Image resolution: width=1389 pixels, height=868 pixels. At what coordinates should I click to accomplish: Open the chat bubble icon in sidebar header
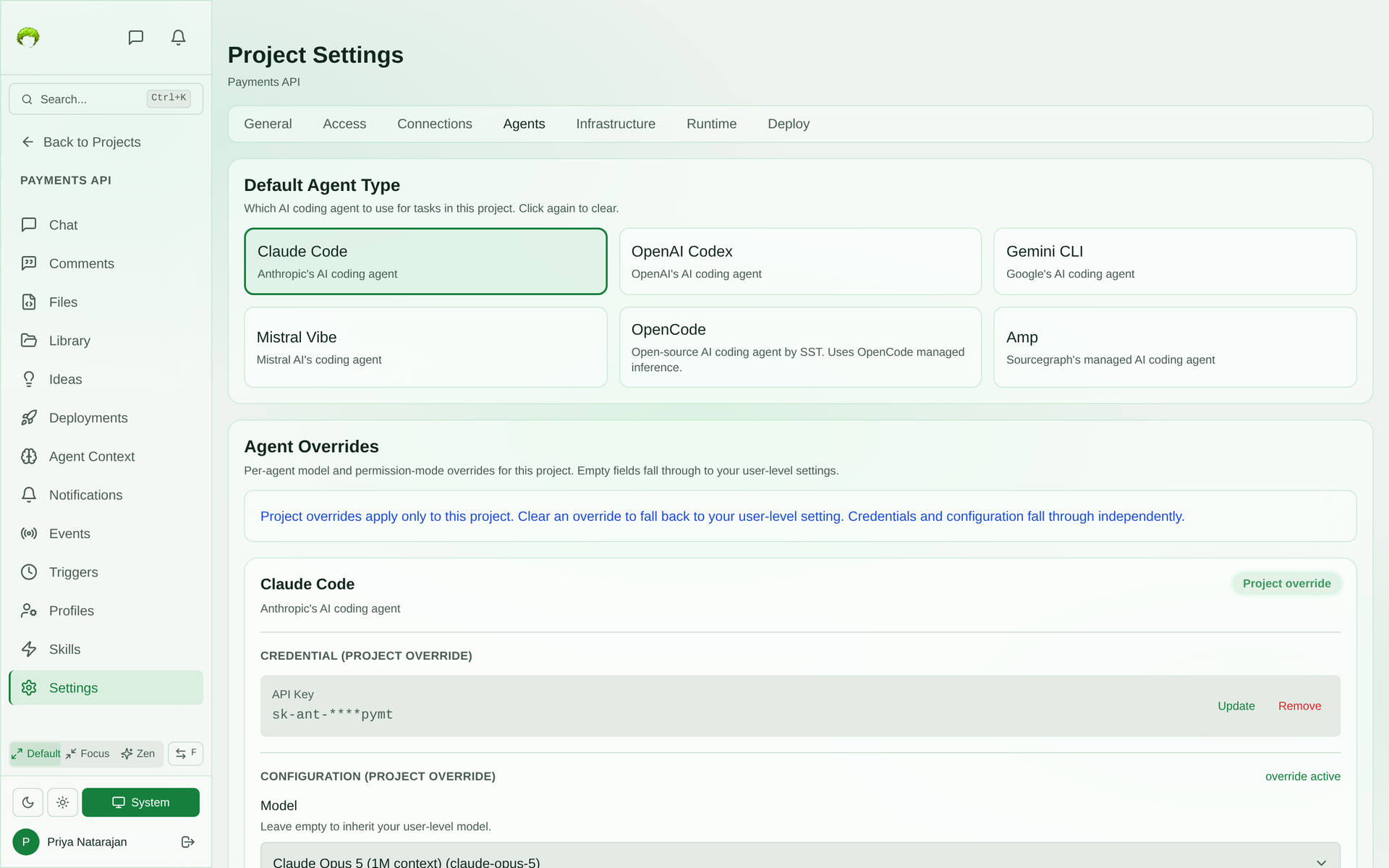tap(136, 37)
